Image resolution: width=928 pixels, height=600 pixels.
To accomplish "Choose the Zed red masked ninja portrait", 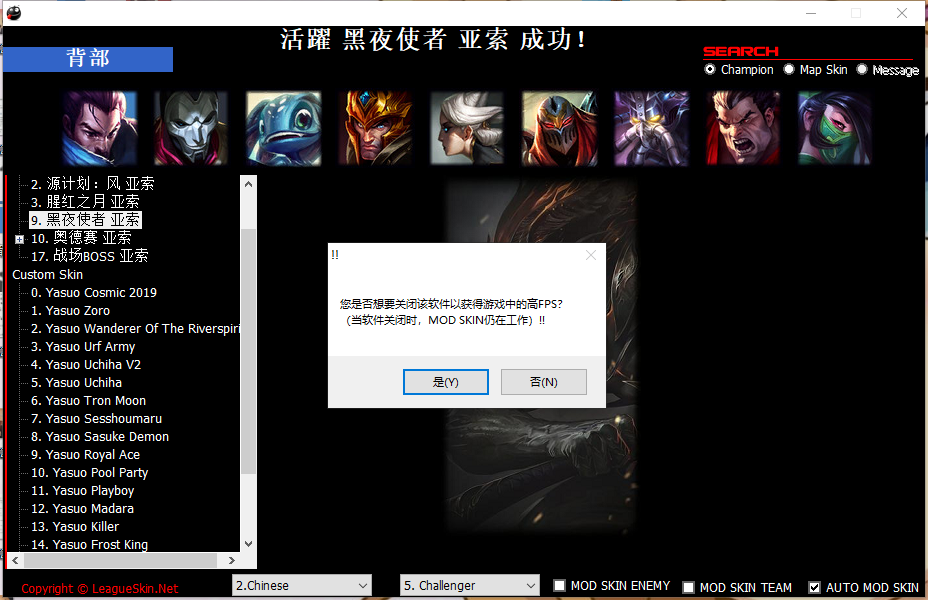I will 559,128.
